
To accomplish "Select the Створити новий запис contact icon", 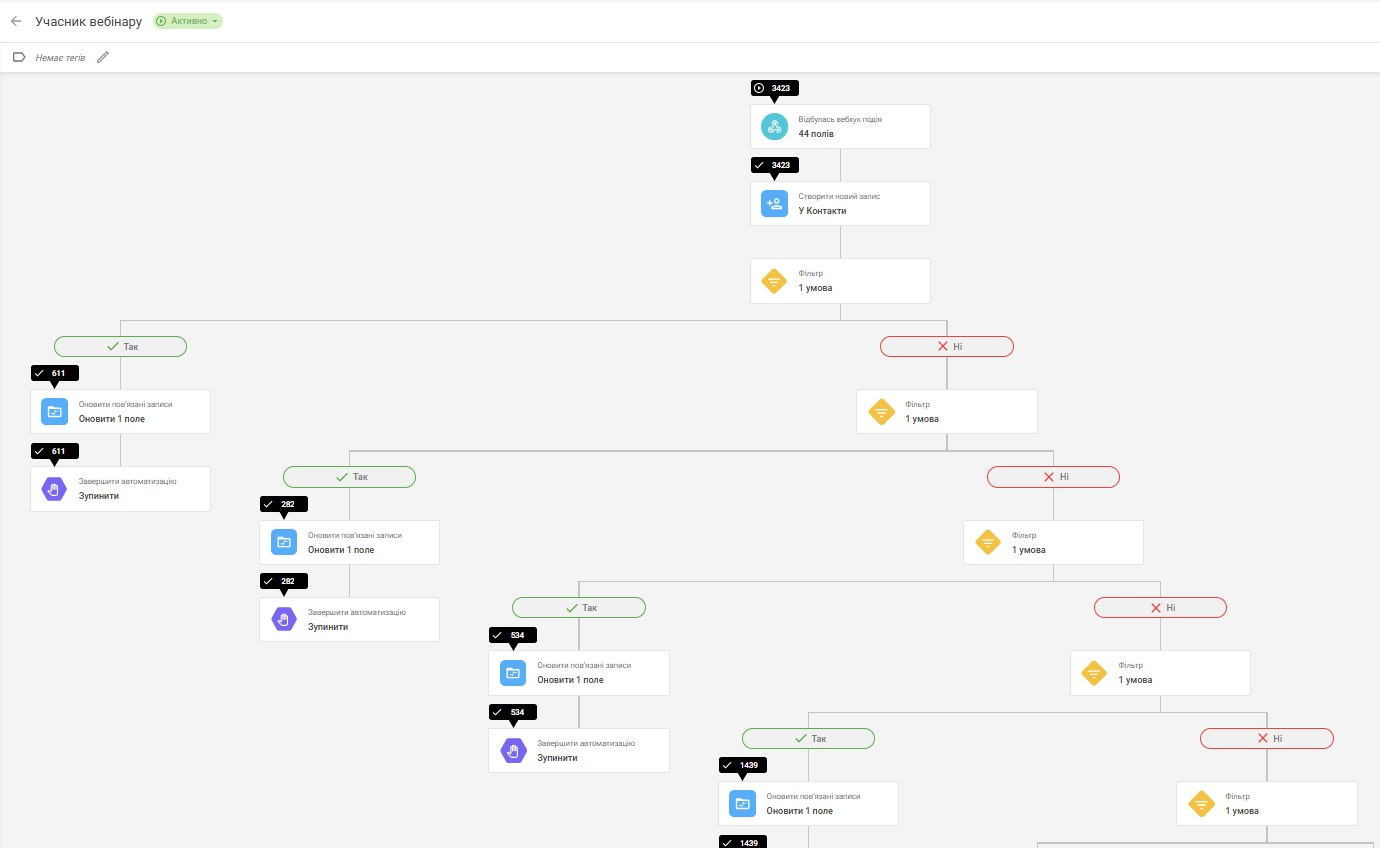I will (774, 203).
